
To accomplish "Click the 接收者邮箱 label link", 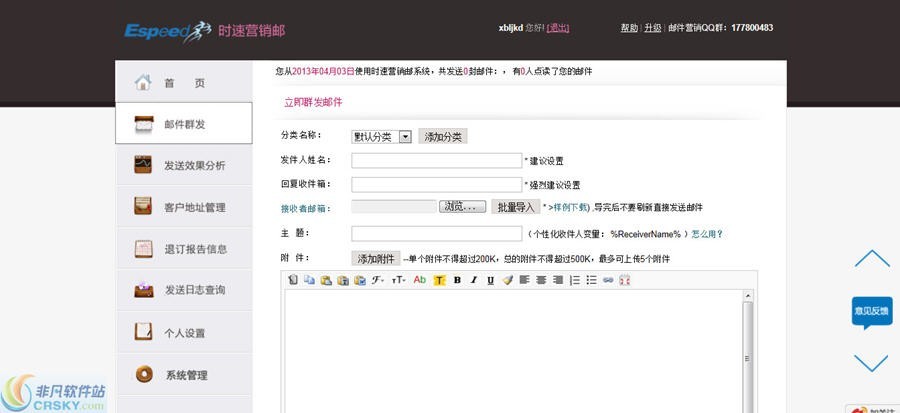I will coord(305,209).
